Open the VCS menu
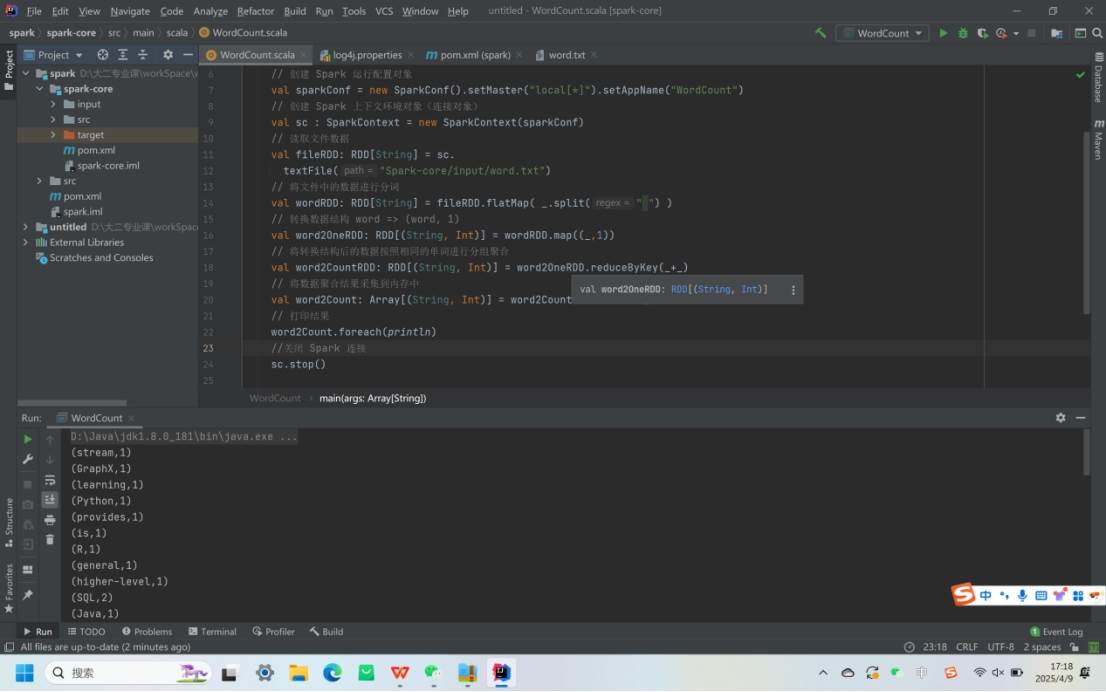This screenshot has height=692, width=1106. coord(384,11)
